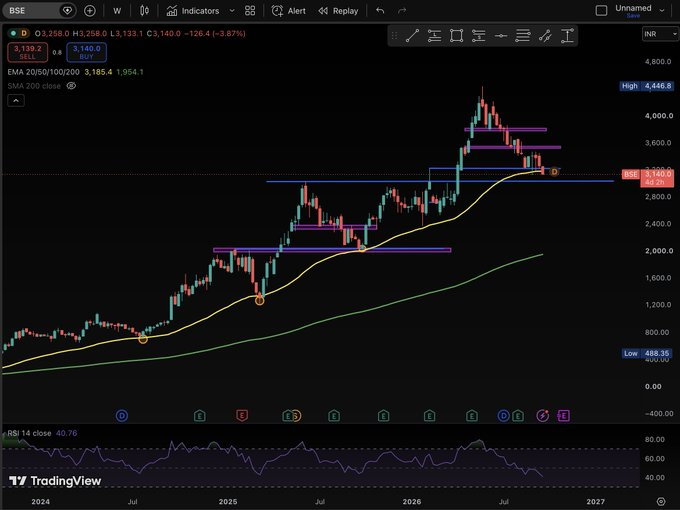Click the red E earnings marker
The width and height of the screenshot is (680, 510).
(242, 416)
